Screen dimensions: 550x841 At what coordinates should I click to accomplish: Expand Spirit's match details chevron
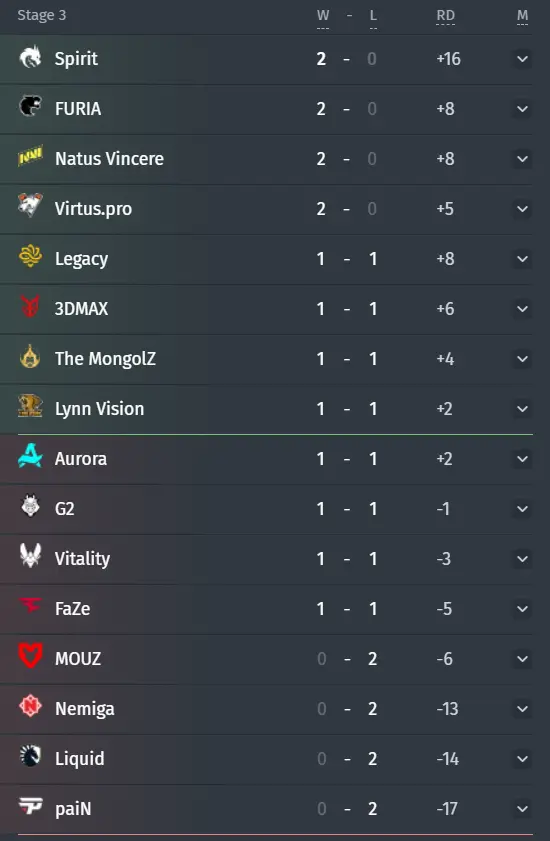click(x=522, y=59)
